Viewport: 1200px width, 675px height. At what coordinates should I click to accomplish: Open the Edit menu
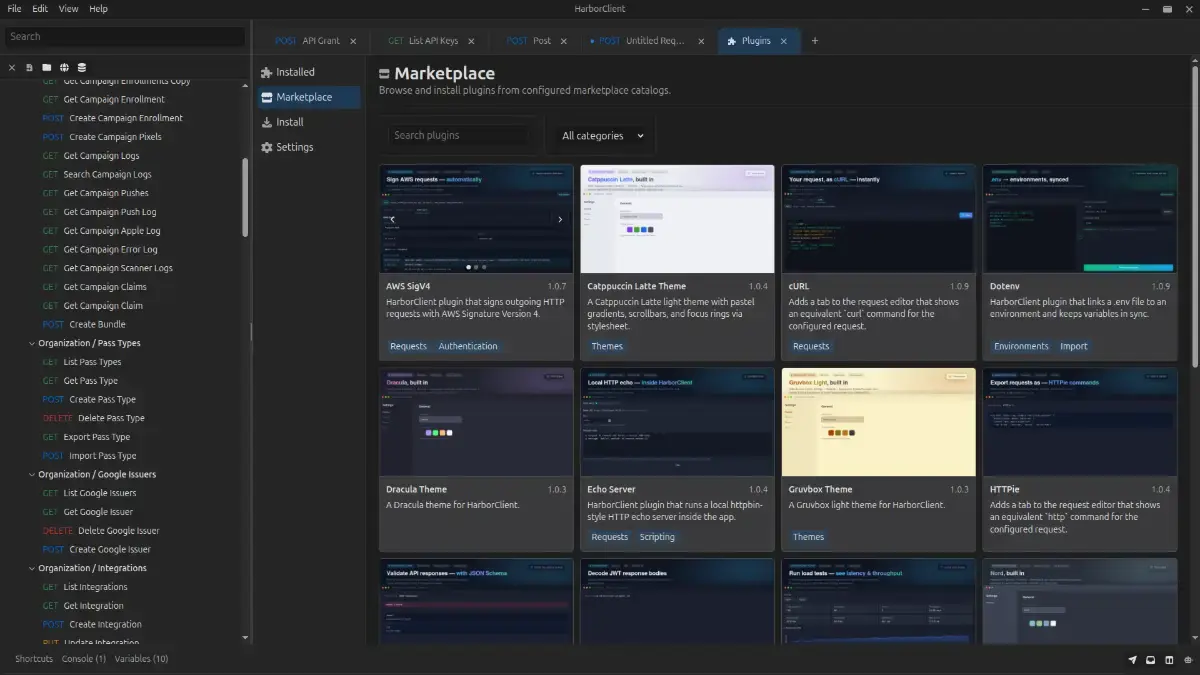click(40, 8)
